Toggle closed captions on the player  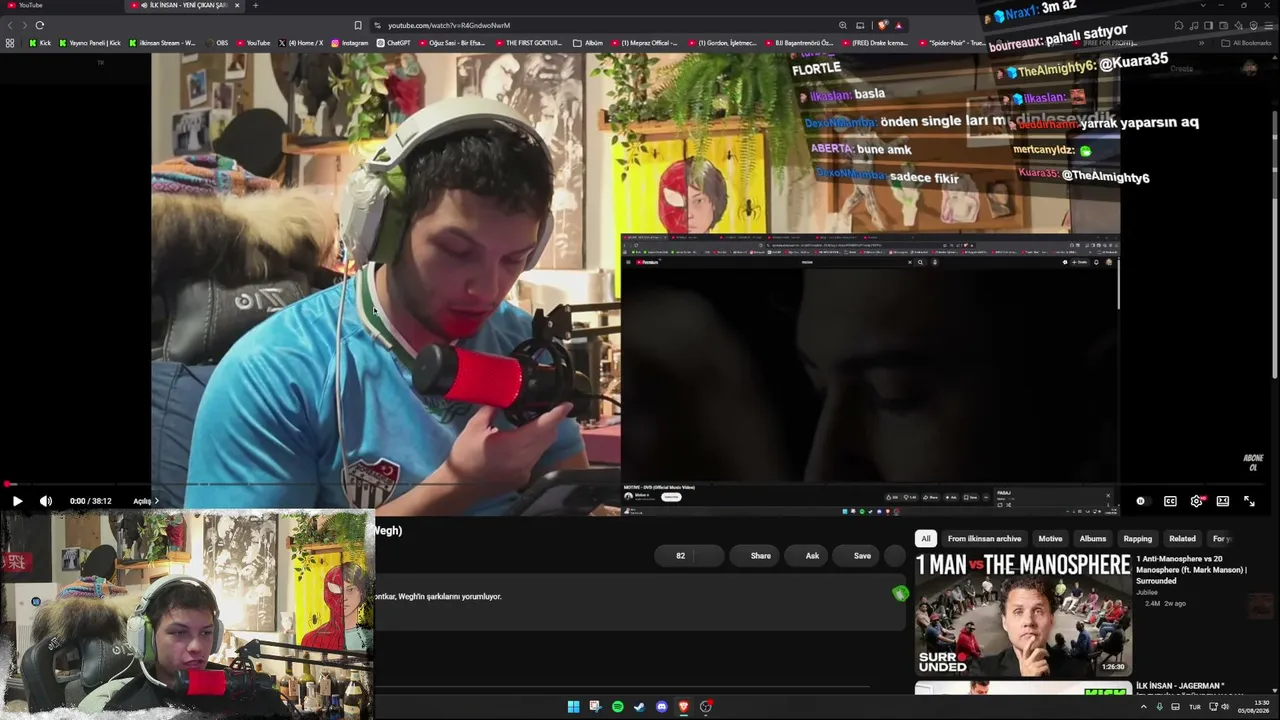pyautogui.click(x=1170, y=501)
